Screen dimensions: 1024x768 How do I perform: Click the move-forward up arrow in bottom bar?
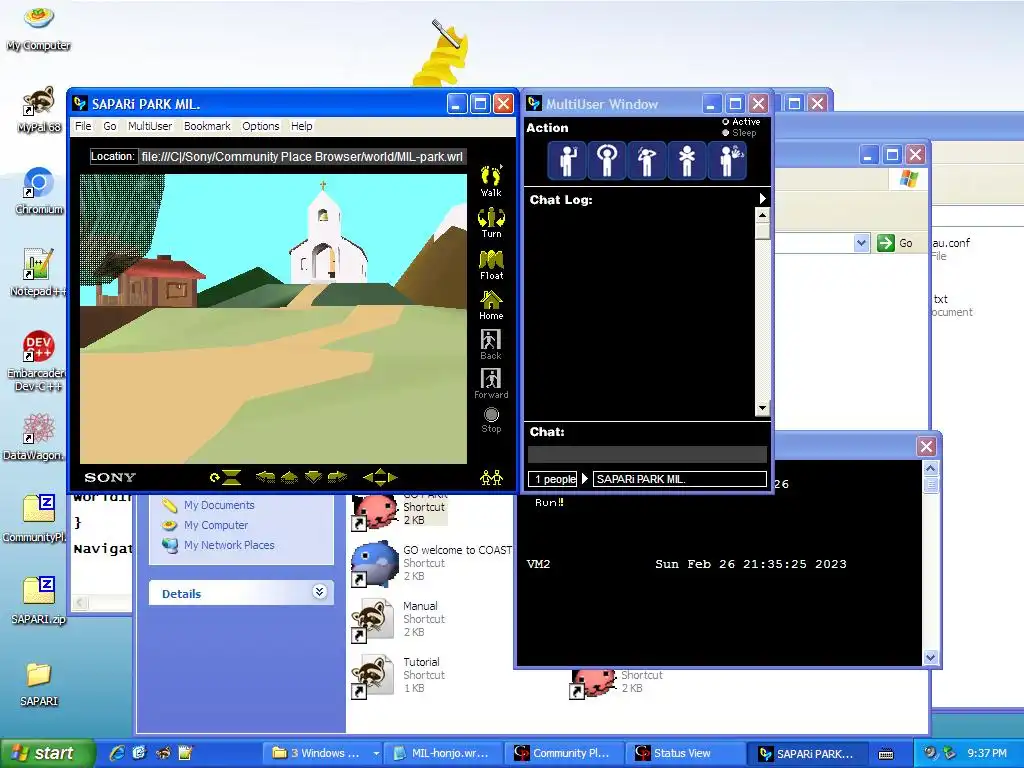coord(289,477)
